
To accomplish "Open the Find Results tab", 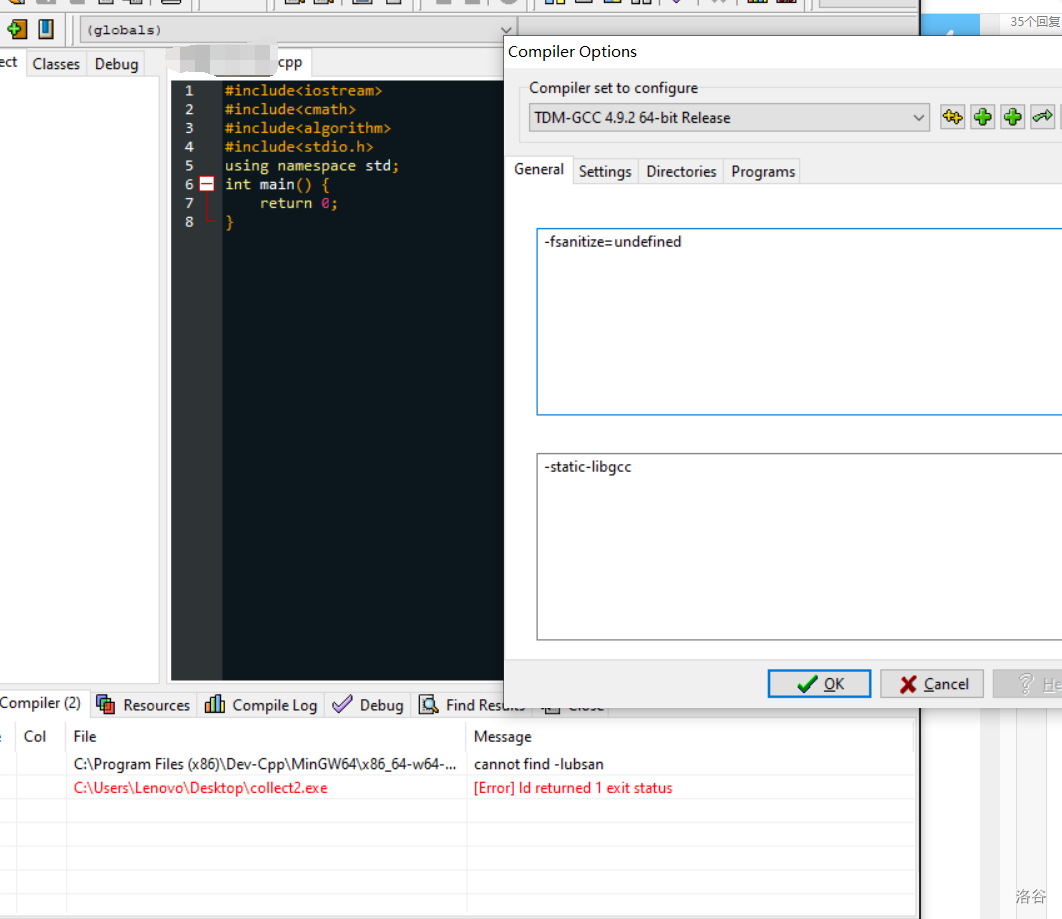I will click(x=473, y=705).
